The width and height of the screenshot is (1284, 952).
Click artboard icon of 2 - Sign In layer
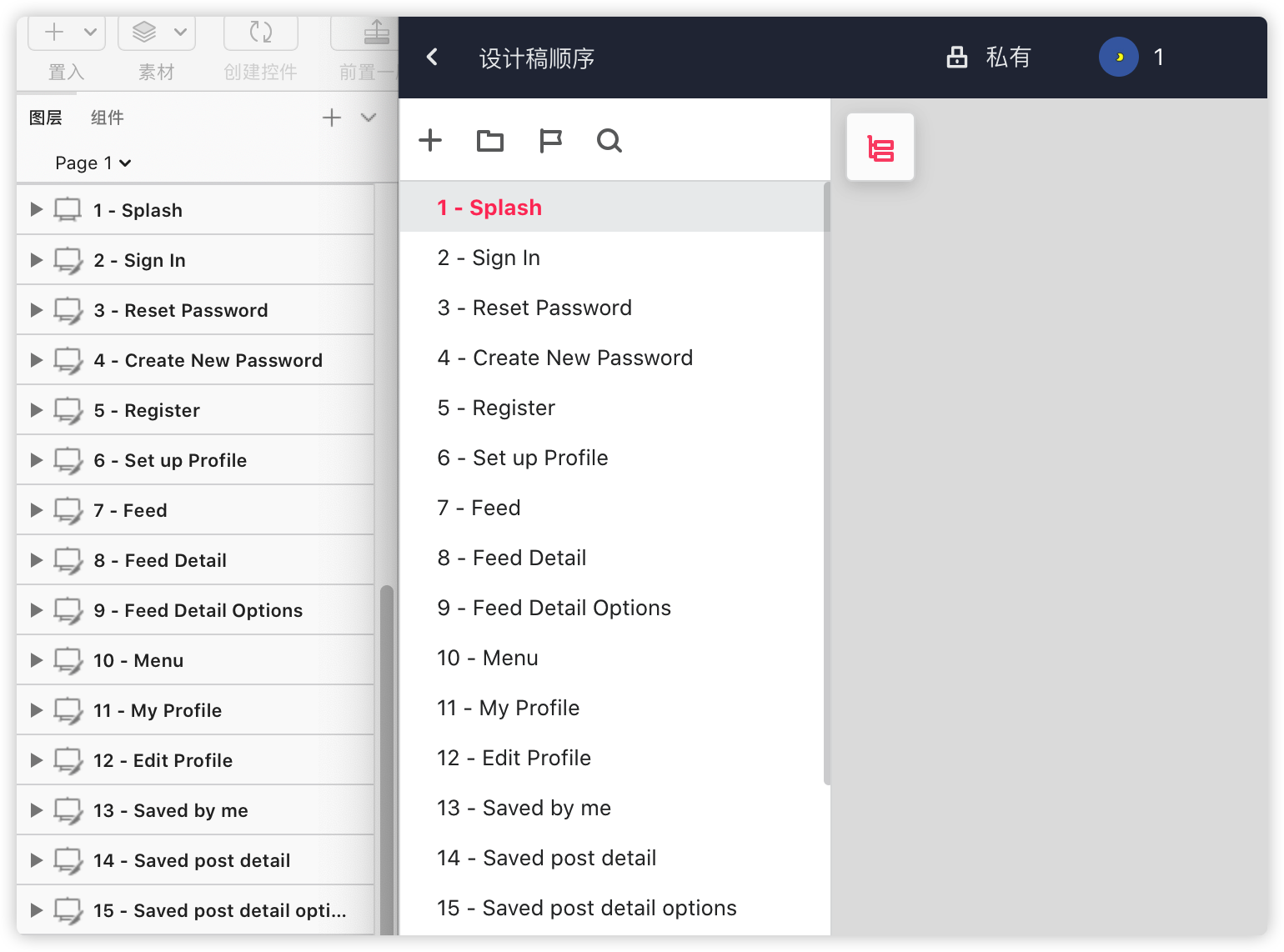68,259
